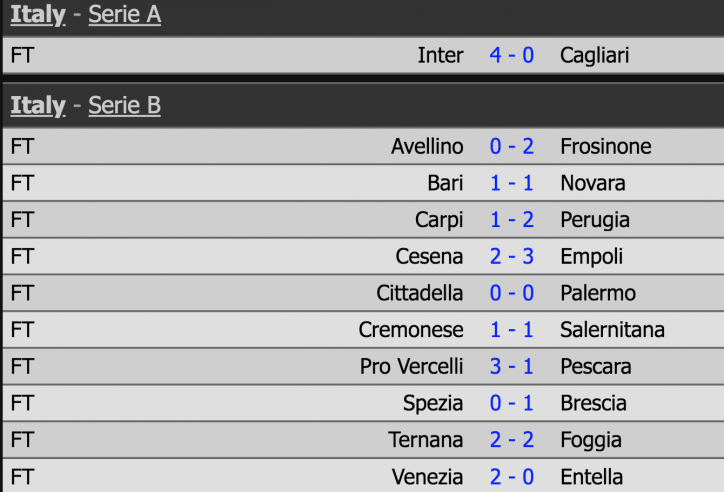Click the Spezia 0 - 1 Brescia score
This screenshot has height=492, width=724.
coord(512,403)
